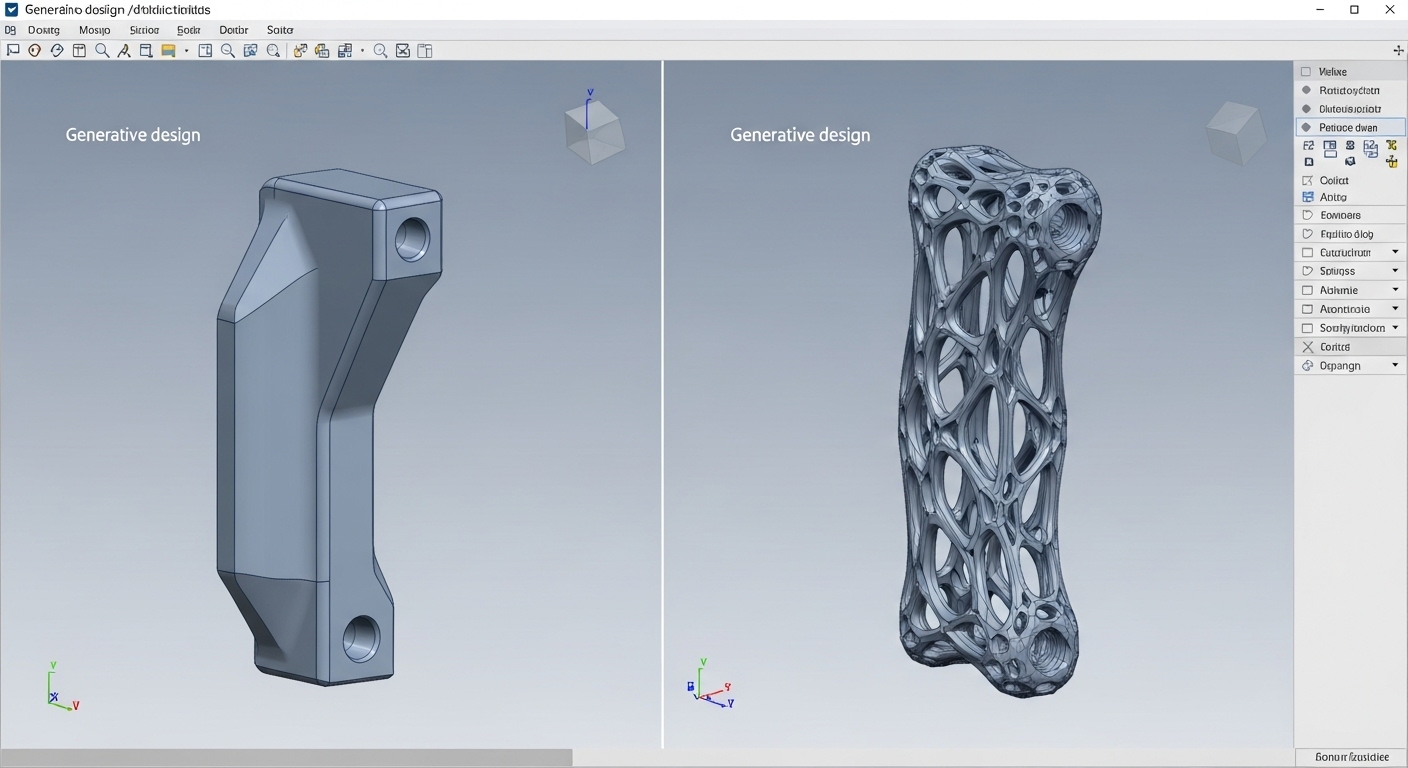Viewport: 1408px width, 768px height.
Task: Click the table layout toolbar icon
Action: click(x=79, y=50)
